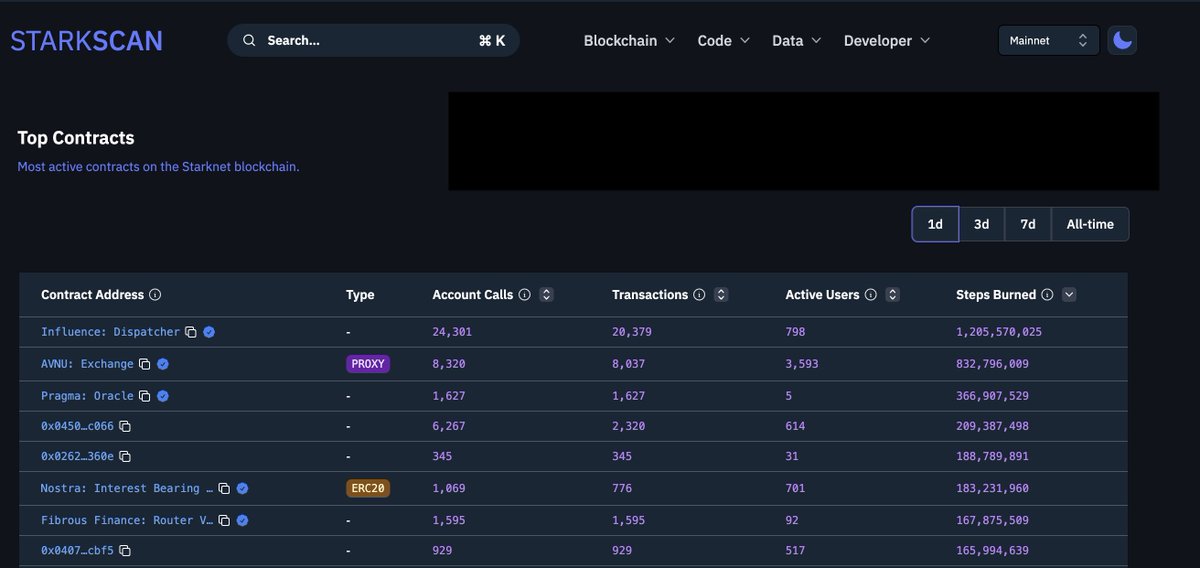Open the Mainnet network selector
The width and height of the screenshot is (1200, 568).
1049,40
